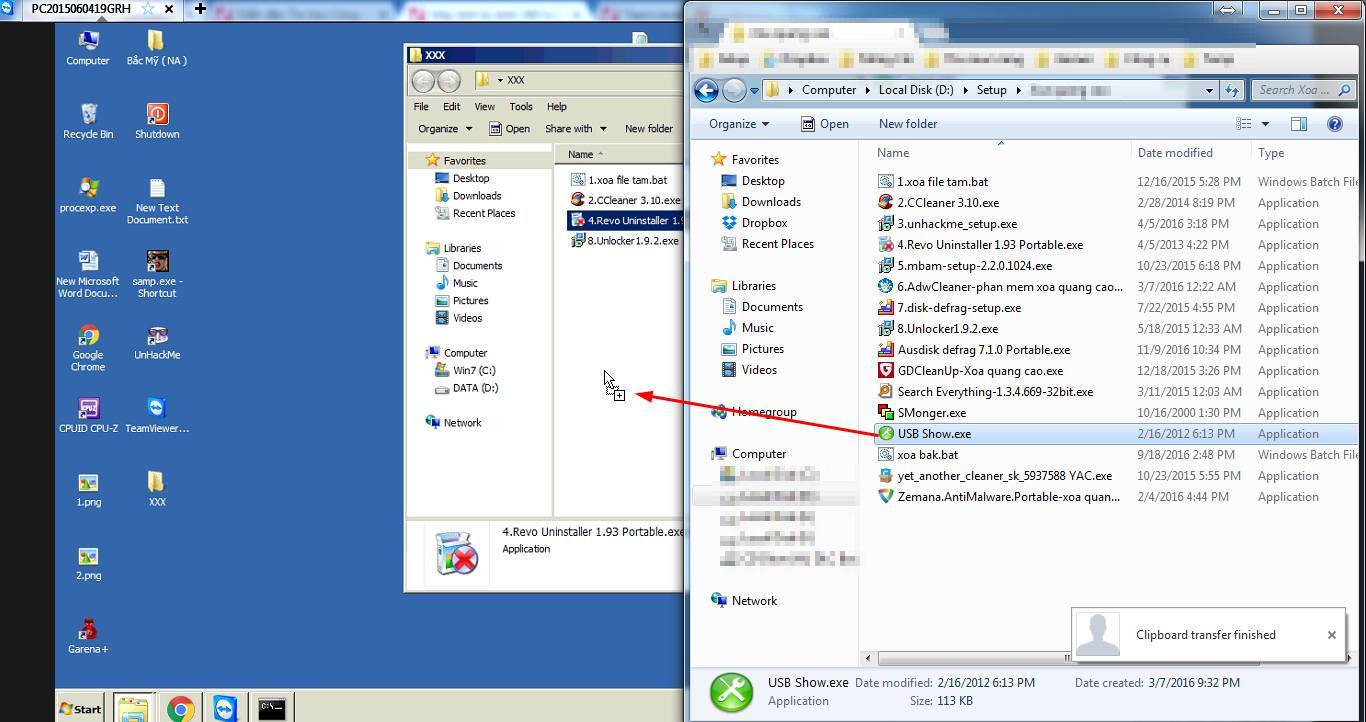Select the UnHackMe desktop icon
Image resolution: width=1366 pixels, height=722 pixels.
[x=157, y=341]
